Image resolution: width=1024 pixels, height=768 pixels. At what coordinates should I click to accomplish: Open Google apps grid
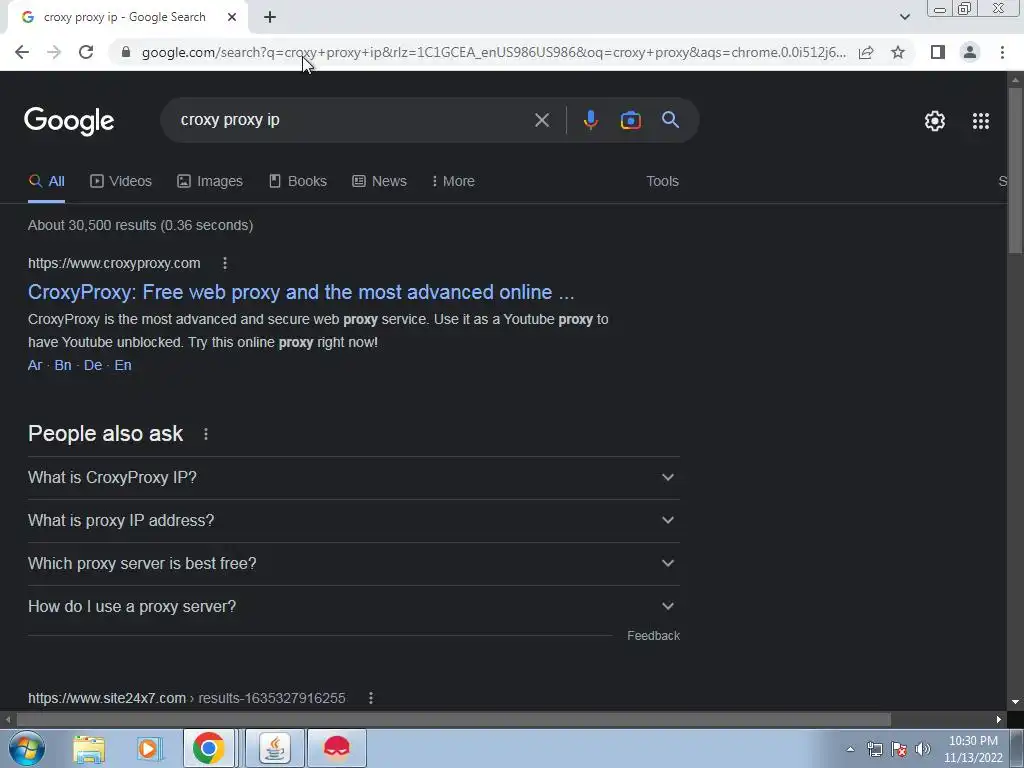[x=980, y=121]
